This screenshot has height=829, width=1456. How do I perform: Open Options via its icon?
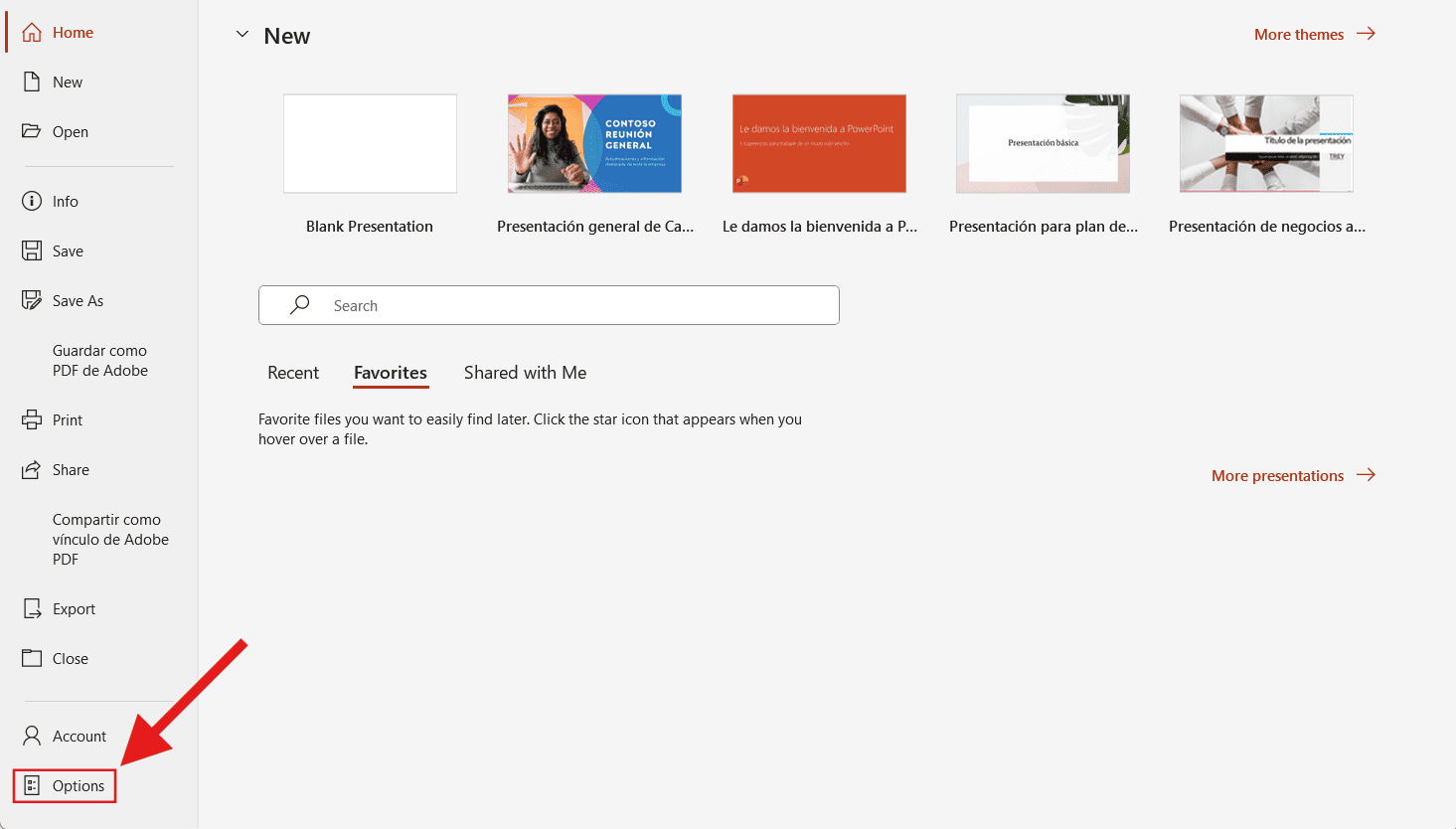pos(32,786)
